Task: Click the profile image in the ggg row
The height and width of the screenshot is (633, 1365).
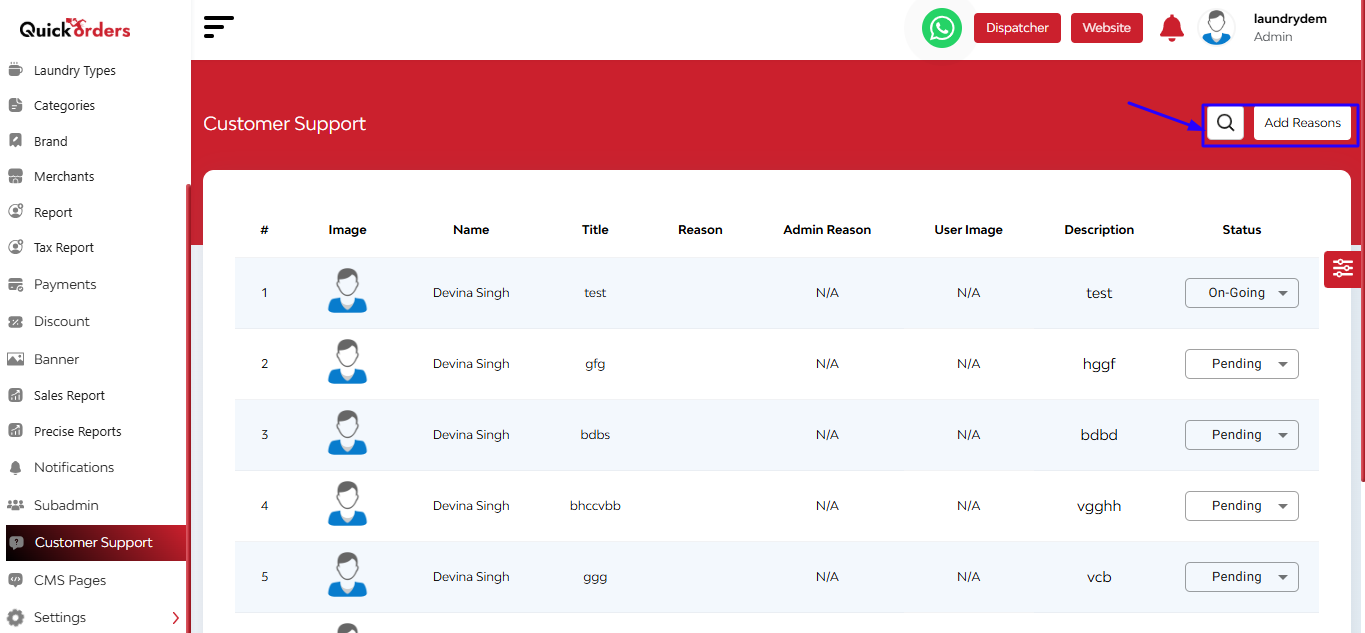Action: [347, 575]
